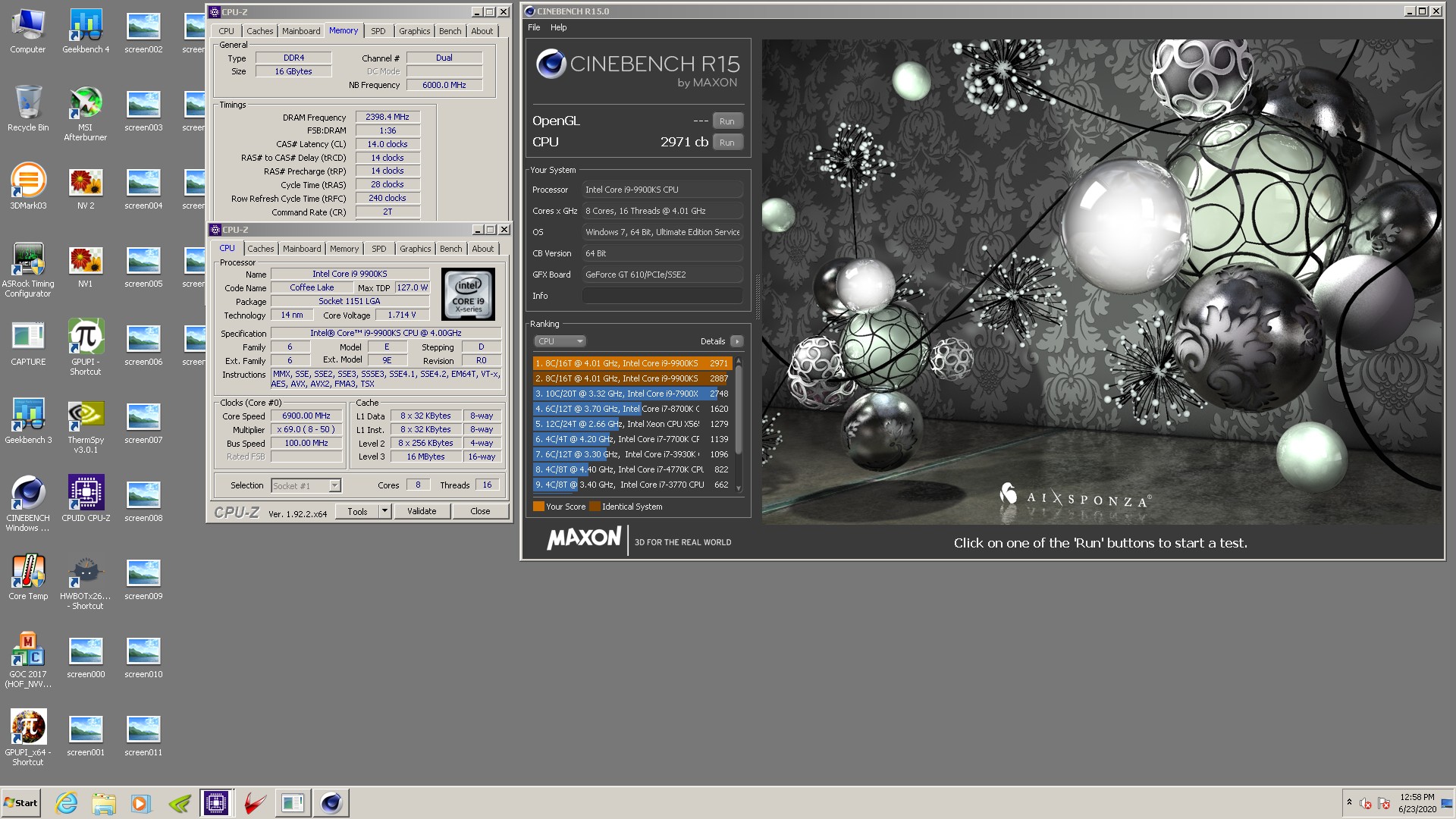Launch CPUID CPU-Z desktop shortcut
This screenshot has width=1456, height=819.
pyautogui.click(x=86, y=499)
